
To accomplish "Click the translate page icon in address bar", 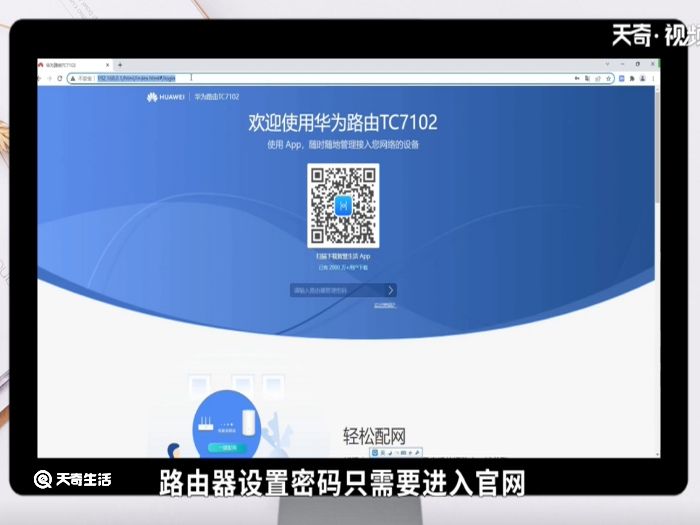I will point(587,78).
